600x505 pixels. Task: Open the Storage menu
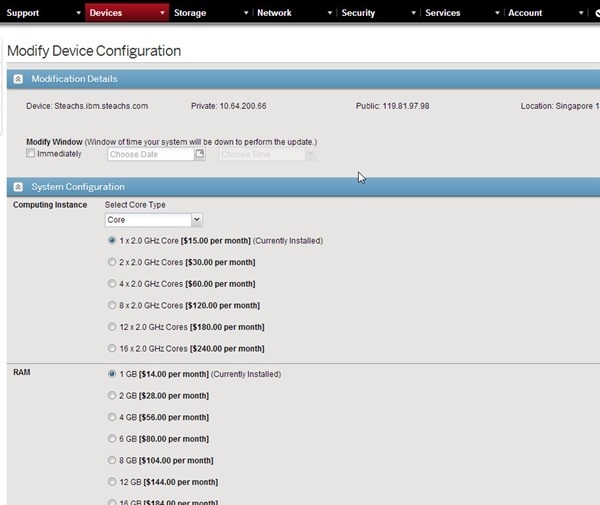tap(190, 13)
